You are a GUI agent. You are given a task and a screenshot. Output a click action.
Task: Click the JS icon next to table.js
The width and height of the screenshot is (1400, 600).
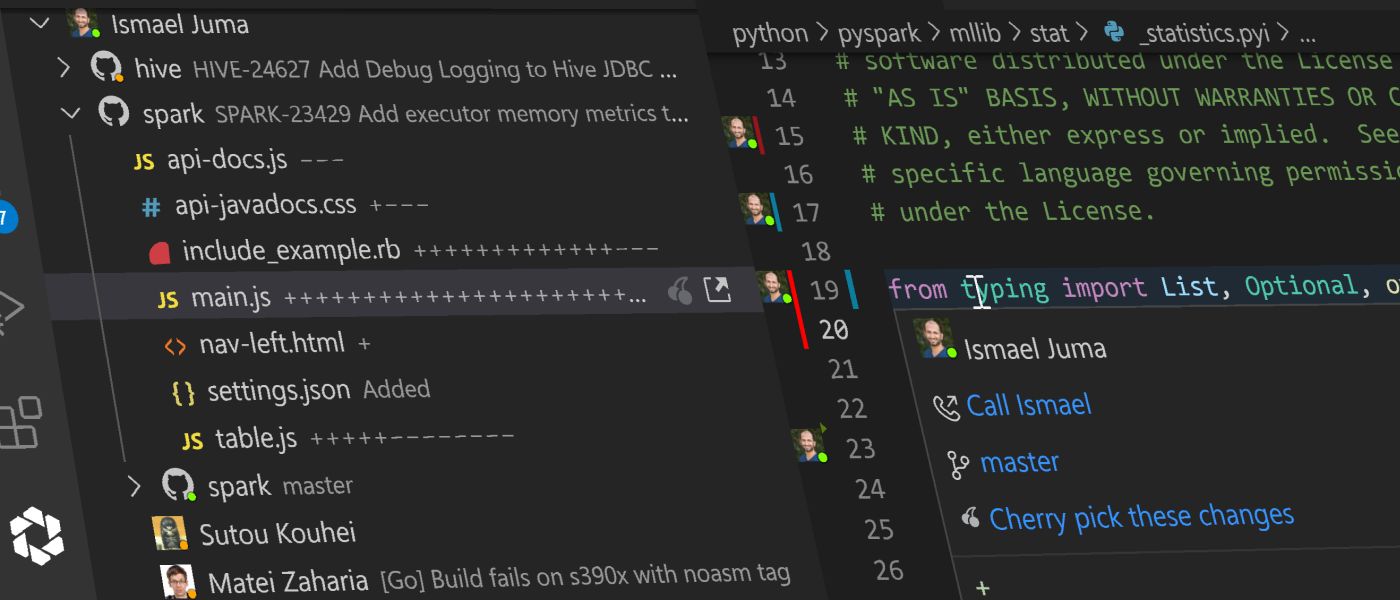192,438
